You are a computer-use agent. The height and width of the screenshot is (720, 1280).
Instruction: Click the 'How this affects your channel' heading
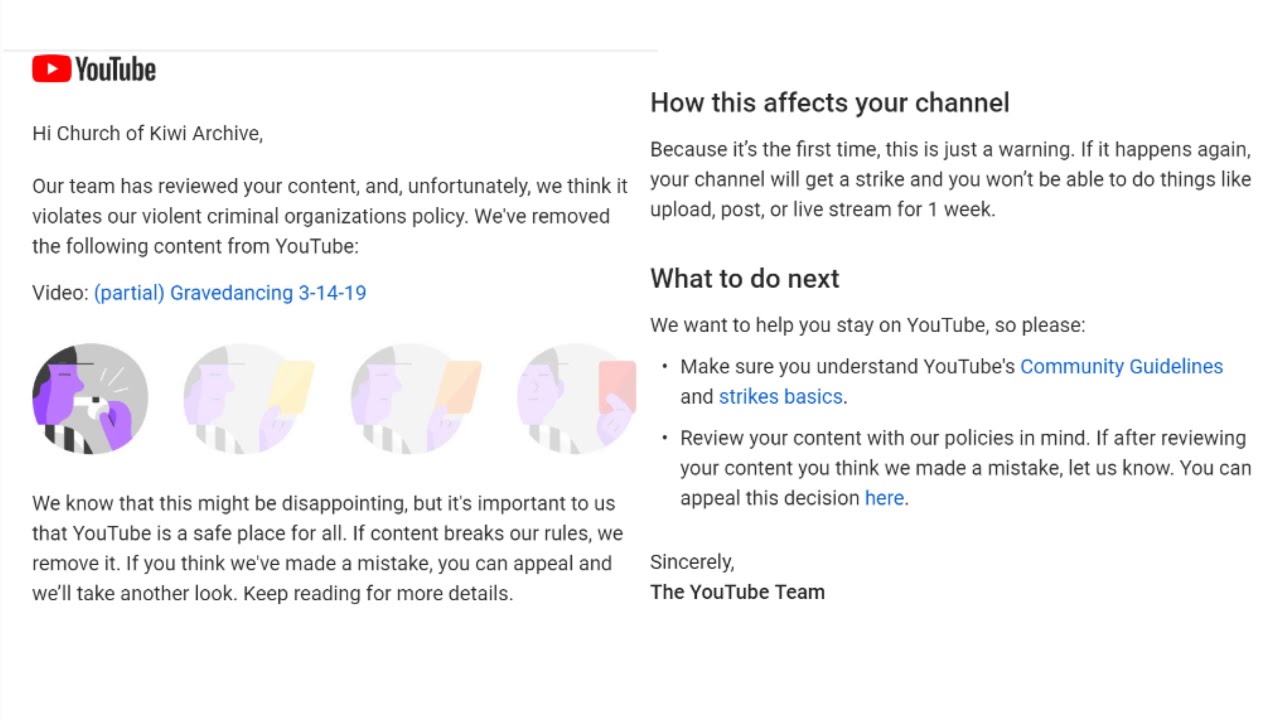[x=830, y=103]
